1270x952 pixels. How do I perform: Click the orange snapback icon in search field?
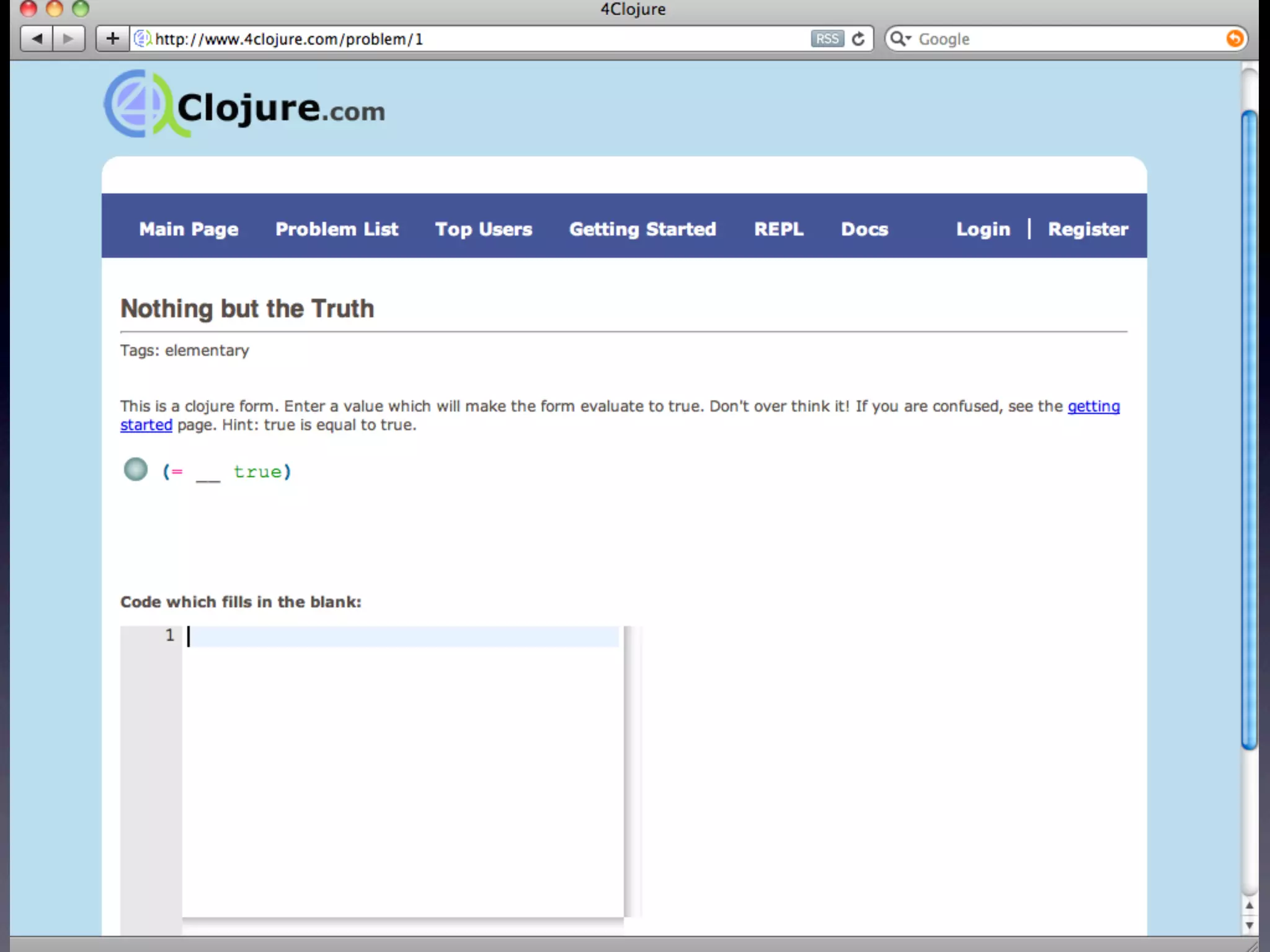[x=1234, y=38]
